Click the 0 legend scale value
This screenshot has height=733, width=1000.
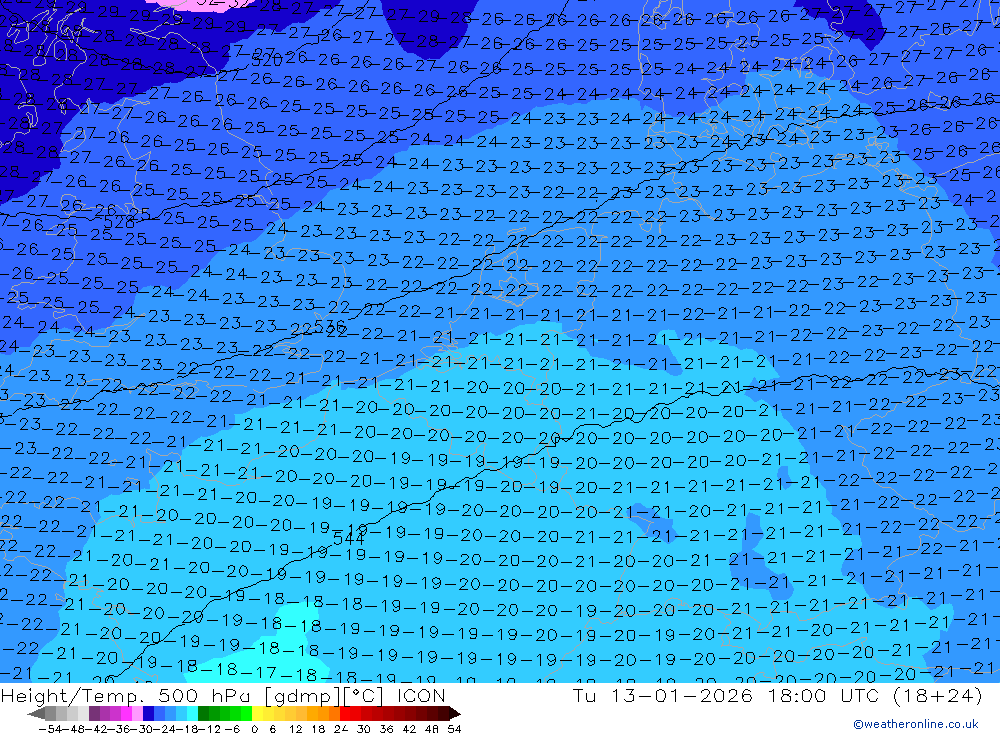coord(254,729)
